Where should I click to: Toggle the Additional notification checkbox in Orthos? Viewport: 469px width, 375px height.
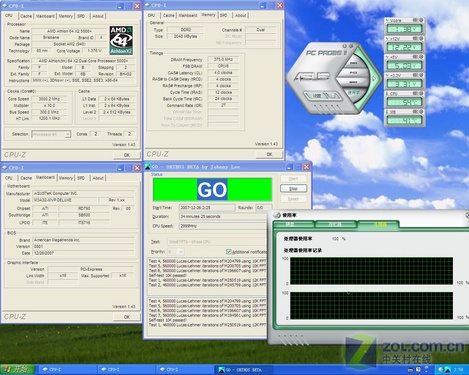229,252
